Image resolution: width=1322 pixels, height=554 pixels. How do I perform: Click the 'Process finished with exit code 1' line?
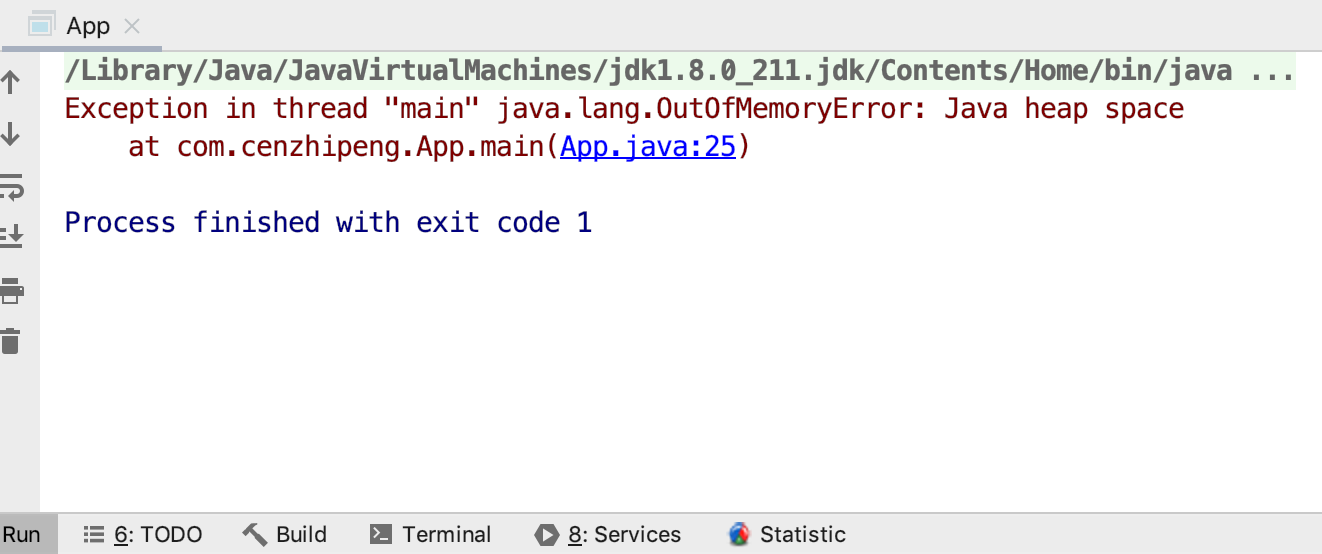[x=328, y=222]
